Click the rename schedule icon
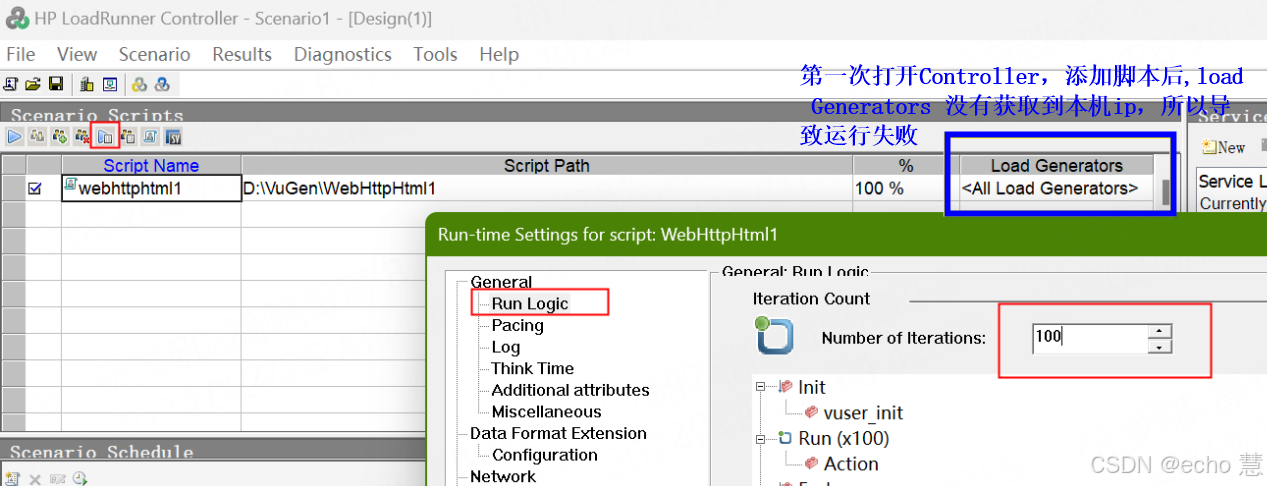 57,478
